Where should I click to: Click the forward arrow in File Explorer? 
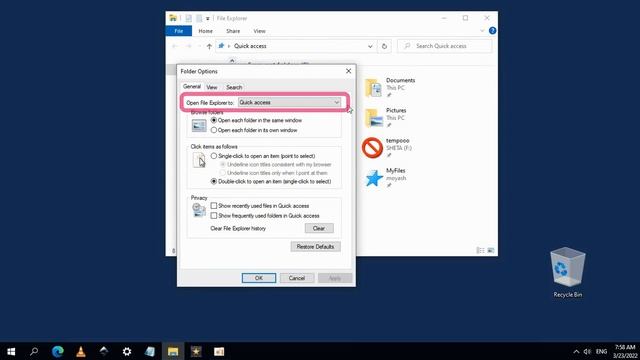(188, 46)
